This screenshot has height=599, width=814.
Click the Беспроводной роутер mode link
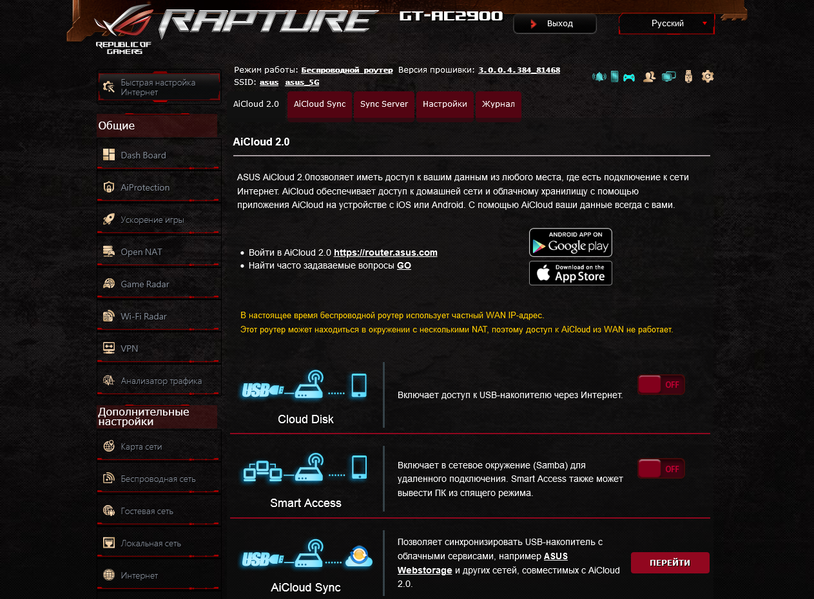pos(347,70)
